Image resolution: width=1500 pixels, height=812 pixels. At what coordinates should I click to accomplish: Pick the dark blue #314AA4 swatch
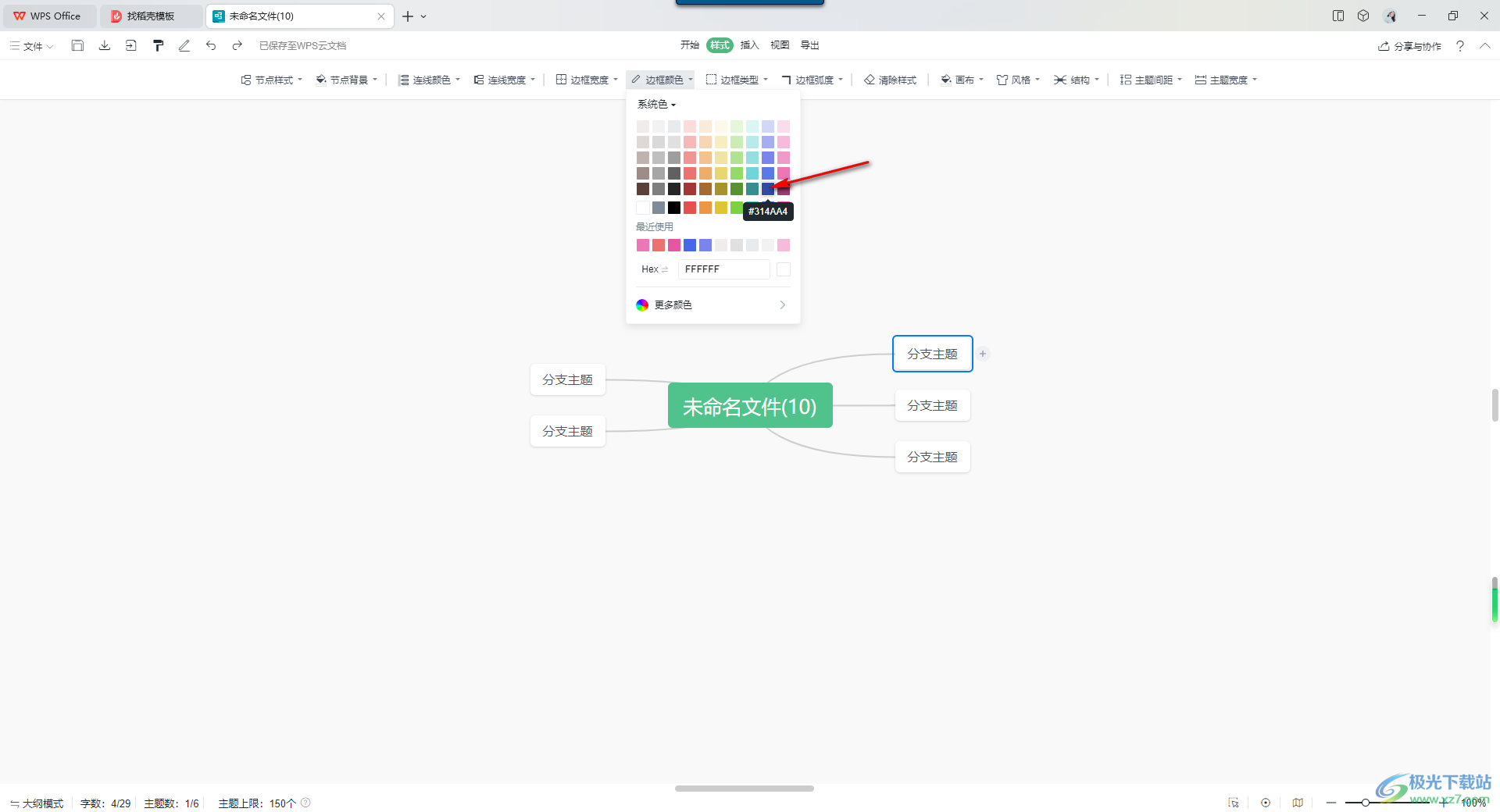click(768, 188)
